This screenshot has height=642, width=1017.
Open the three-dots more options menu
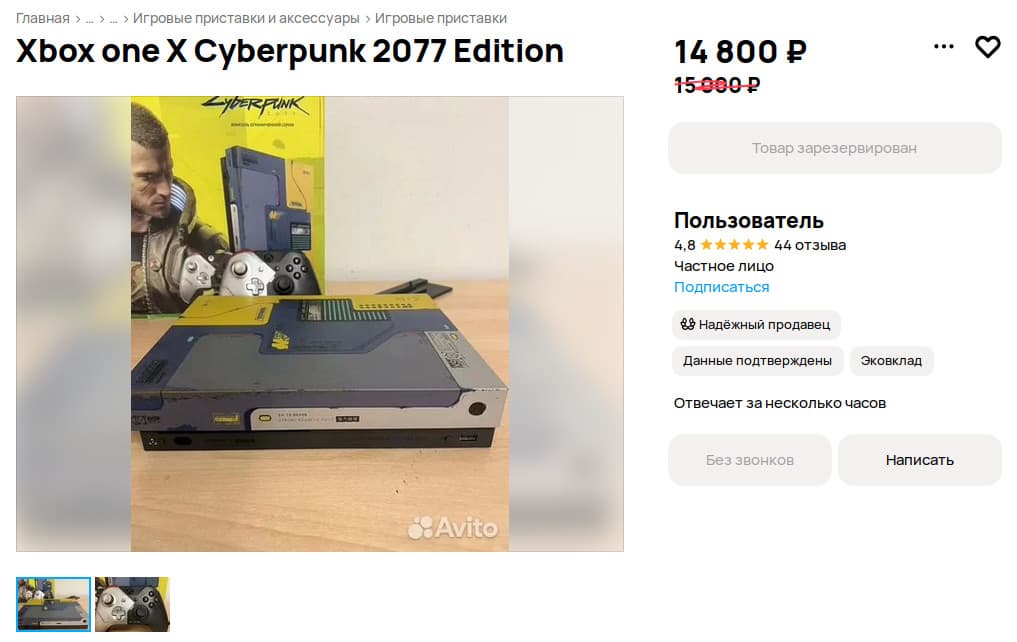944,46
